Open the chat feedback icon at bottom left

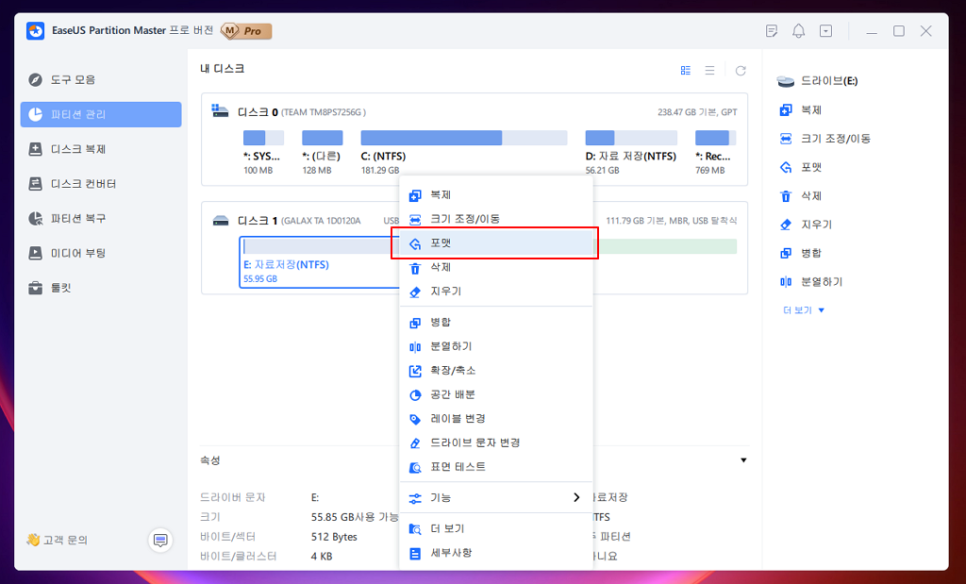(x=160, y=540)
